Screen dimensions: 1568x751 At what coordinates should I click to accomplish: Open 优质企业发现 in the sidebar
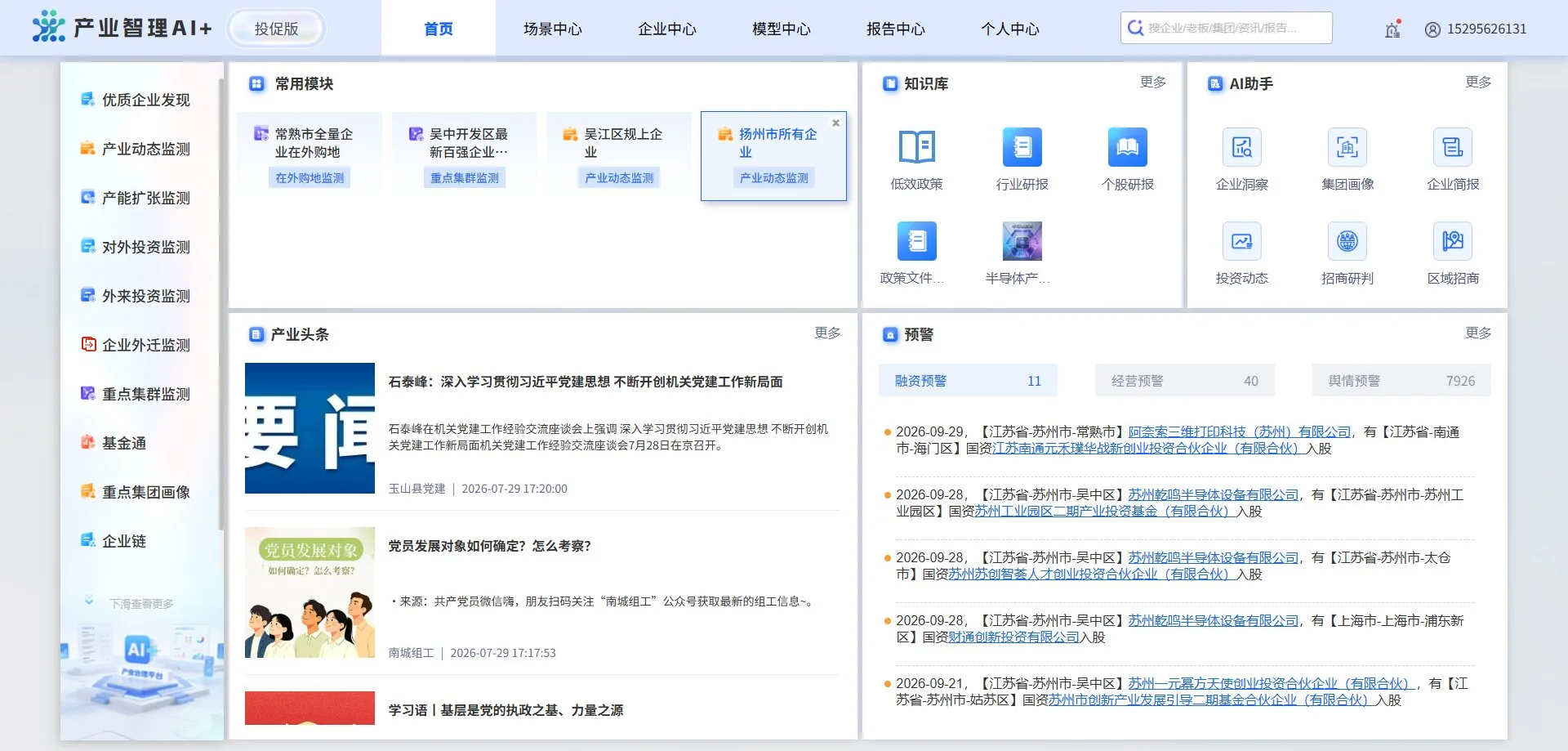pos(136,100)
